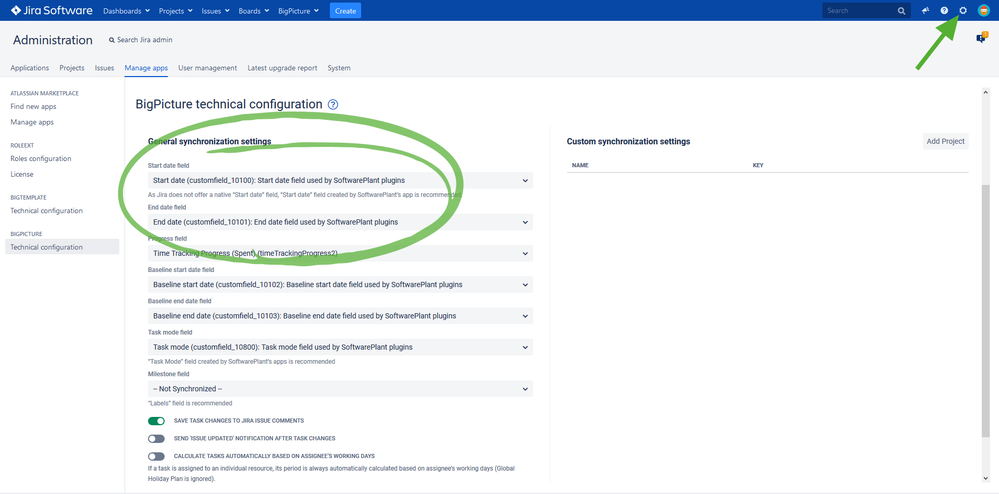Expand the BigPicture menu
Image resolution: width=999 pixels, height=494 pixels.
298,11
